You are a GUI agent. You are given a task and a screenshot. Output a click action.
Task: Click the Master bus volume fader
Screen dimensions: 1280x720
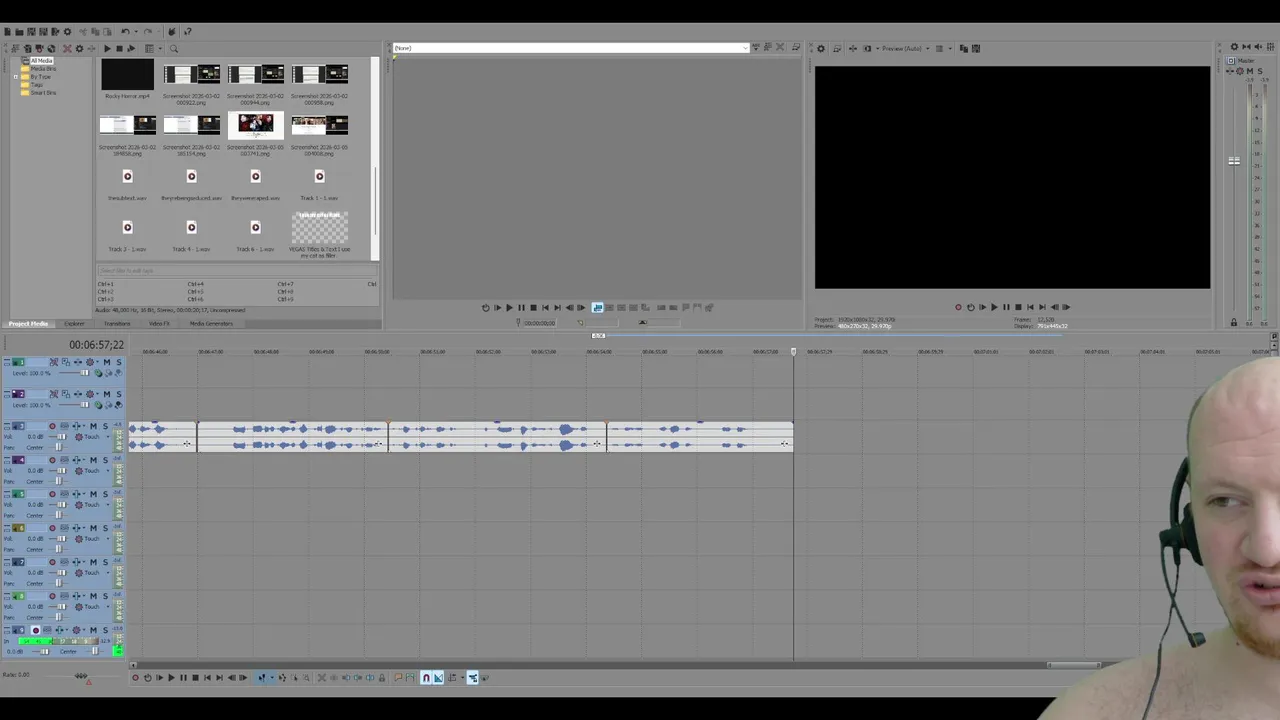point(1234,160)
